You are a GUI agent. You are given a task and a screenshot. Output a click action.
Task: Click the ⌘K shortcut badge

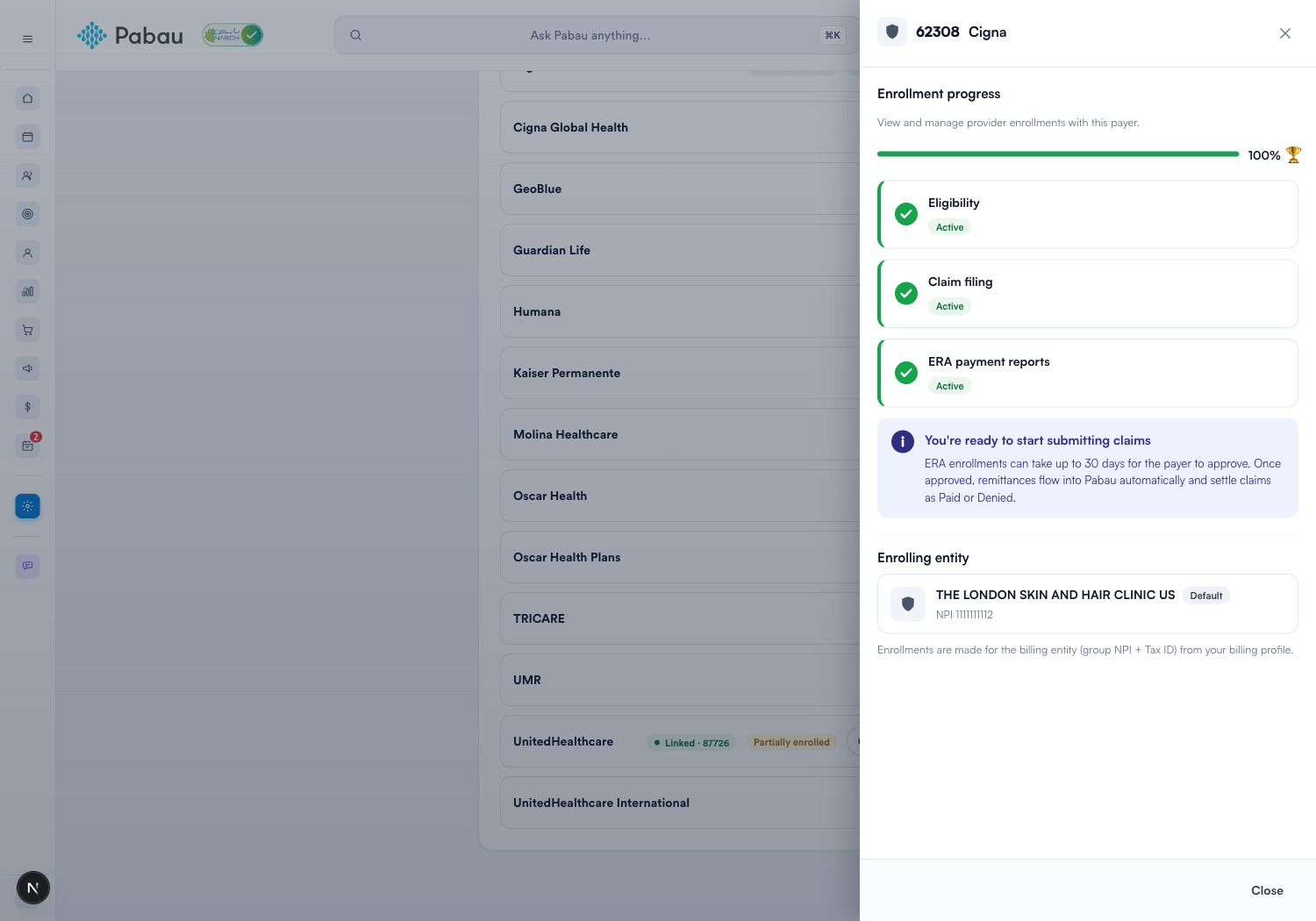point(833,35)
